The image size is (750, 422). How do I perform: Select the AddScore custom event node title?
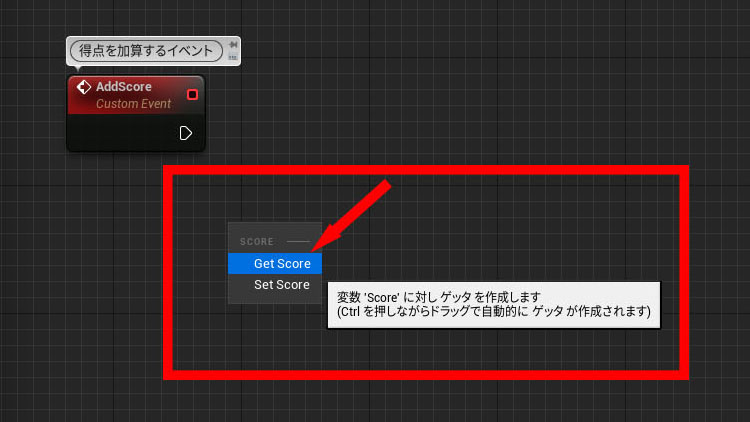click(124, 87)
